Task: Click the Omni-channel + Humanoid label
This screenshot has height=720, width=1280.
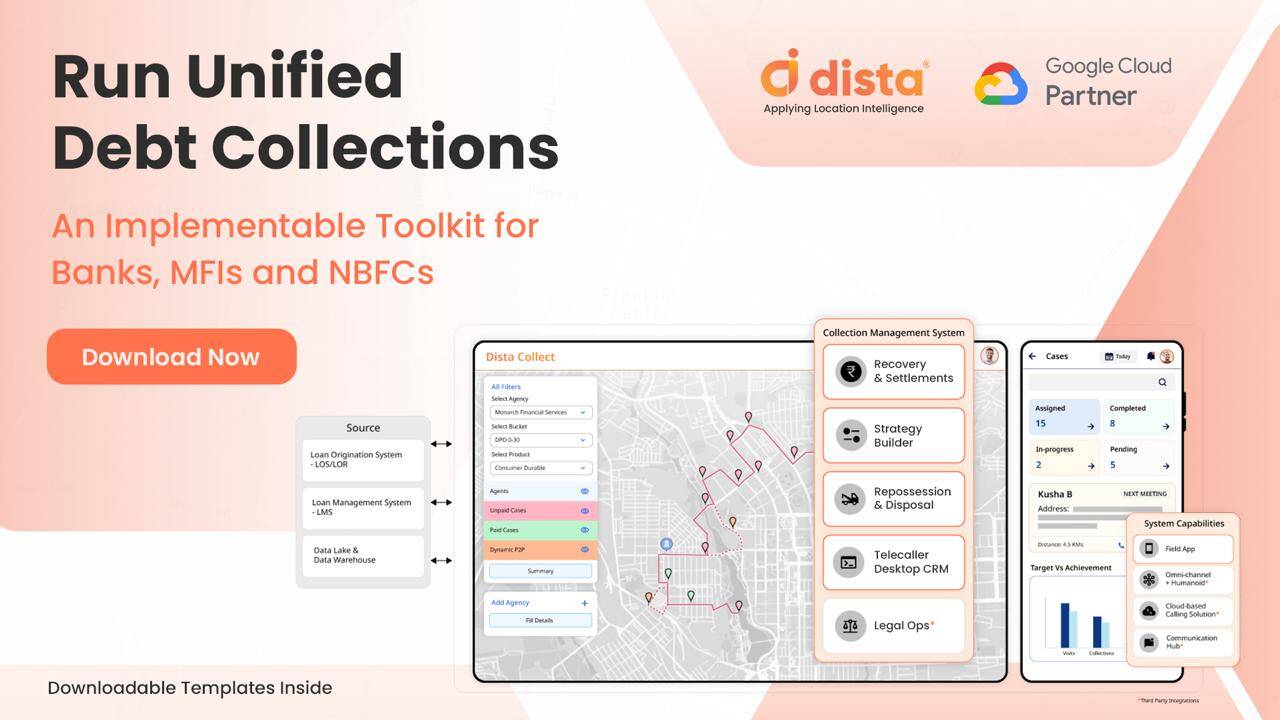Action: pos(1188,579)
